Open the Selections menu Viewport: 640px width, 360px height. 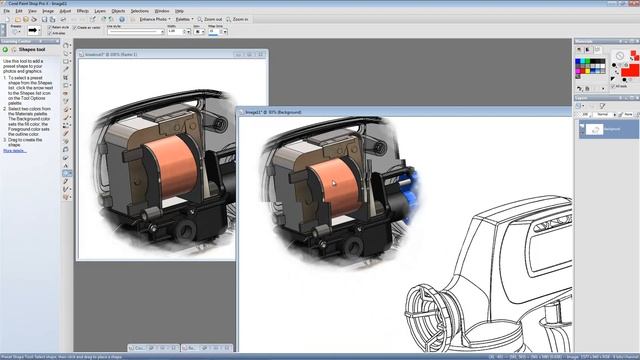click(x=140, y=11)
